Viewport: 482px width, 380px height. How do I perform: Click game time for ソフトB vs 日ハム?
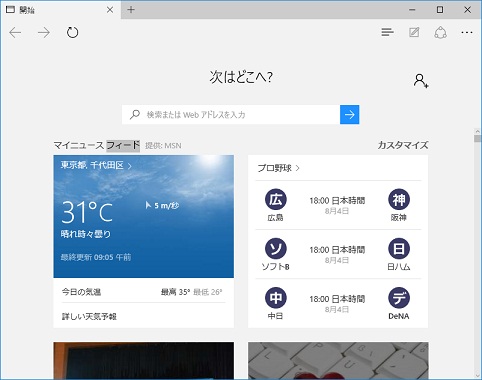point(337,250)
